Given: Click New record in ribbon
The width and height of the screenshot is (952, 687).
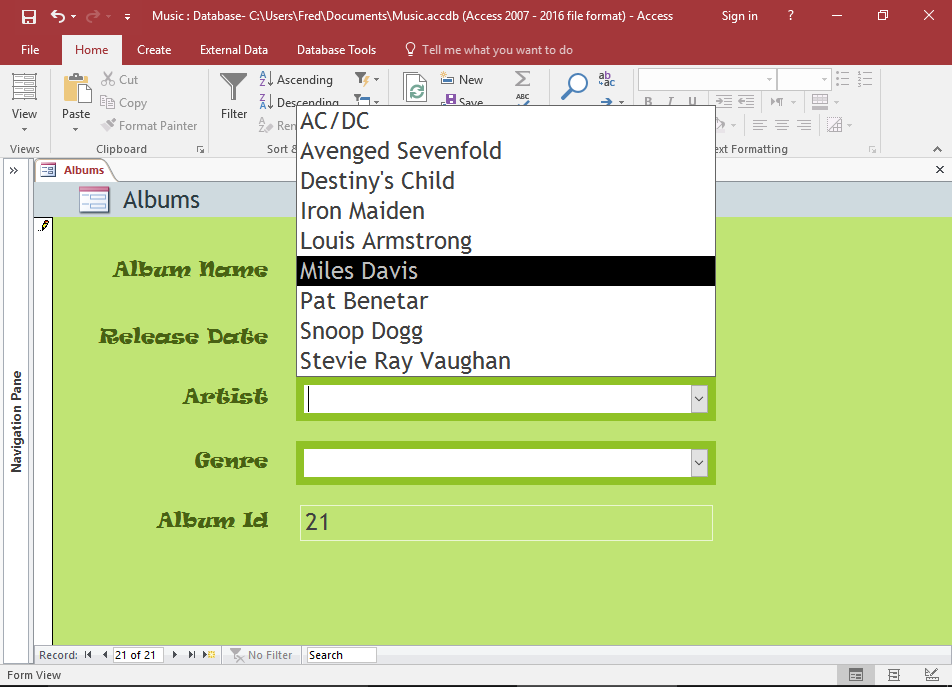Looking at the screenshot, I should (x=461, y=80).
